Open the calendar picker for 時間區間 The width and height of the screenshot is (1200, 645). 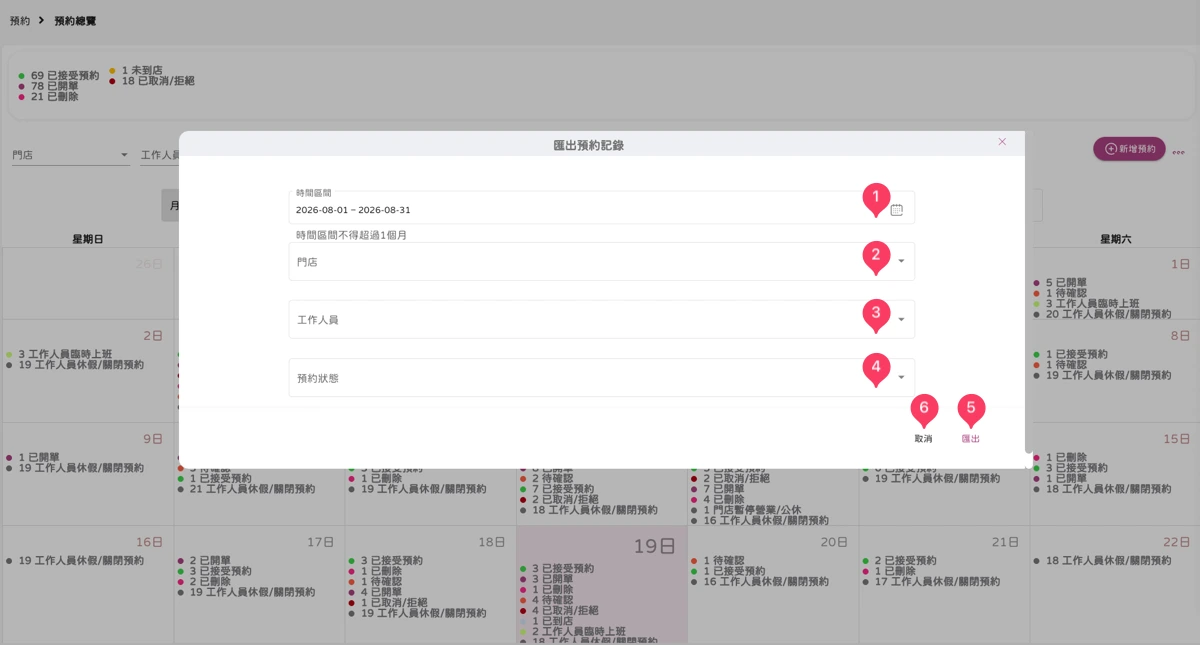897,210
